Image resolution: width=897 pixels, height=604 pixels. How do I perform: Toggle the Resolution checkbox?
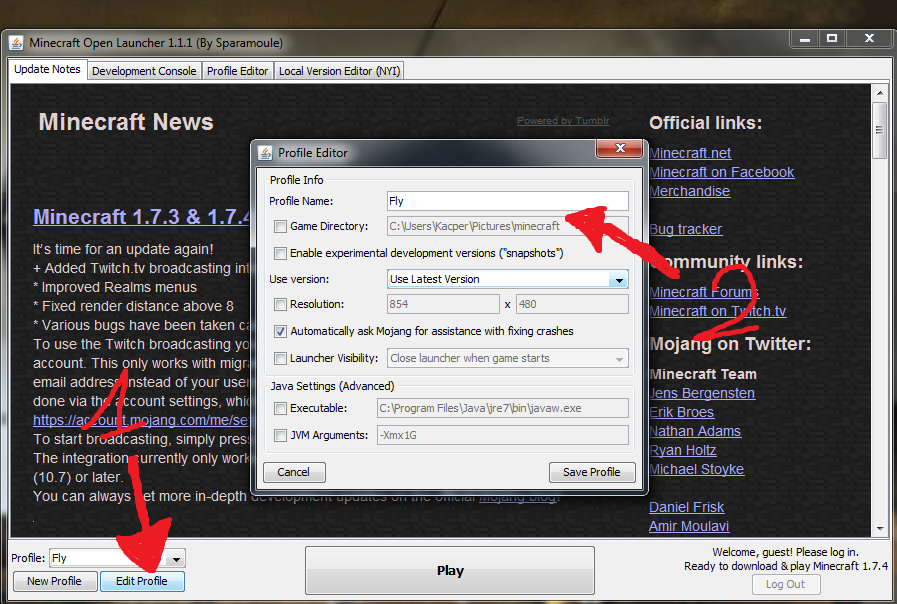(280, 305)
